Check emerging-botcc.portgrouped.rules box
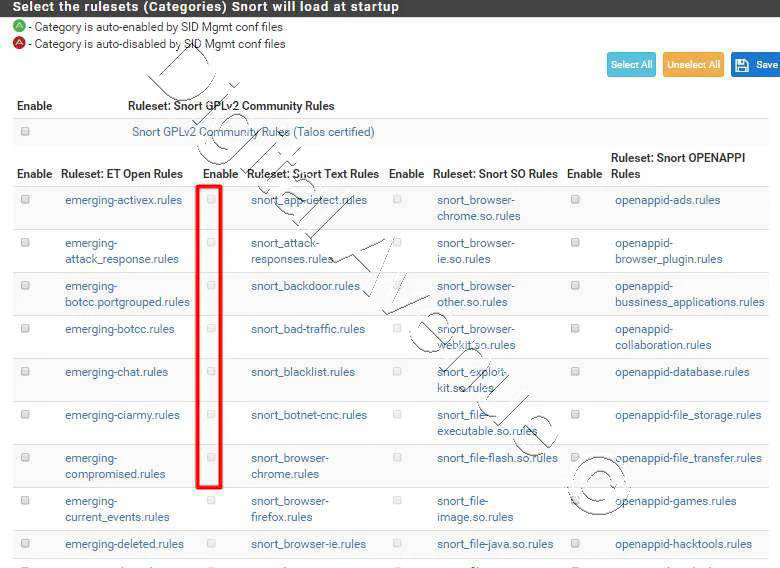Screen dimensions: 780x568 click(25, 285)
